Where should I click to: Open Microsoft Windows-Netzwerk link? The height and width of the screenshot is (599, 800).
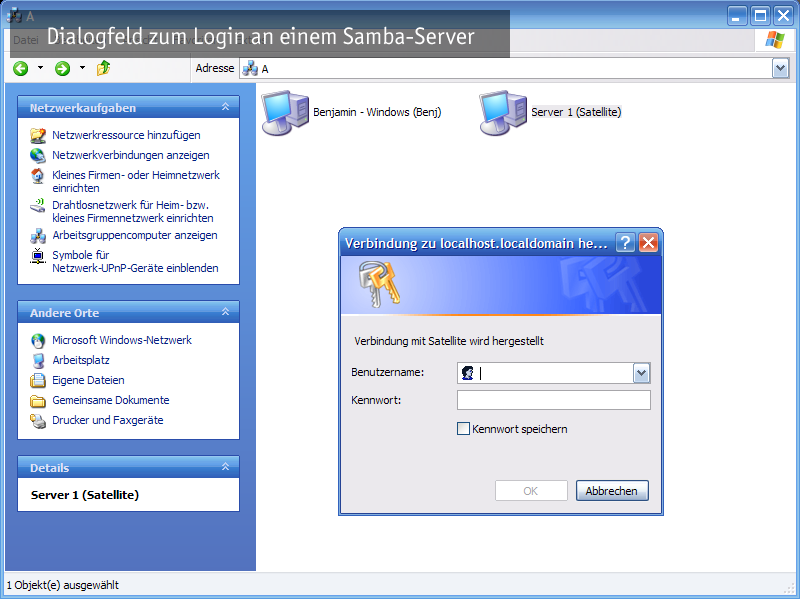[122, 340]
